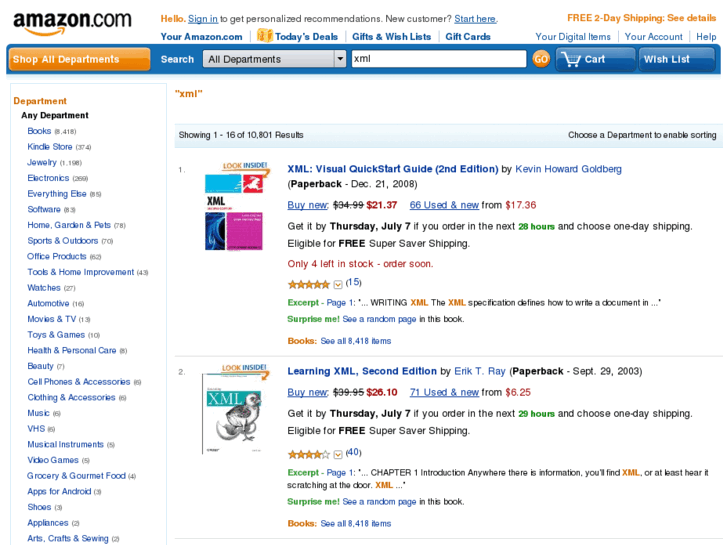Filter by Movies & TV
This screenshot has height=545, width=727.
[51, 319]
